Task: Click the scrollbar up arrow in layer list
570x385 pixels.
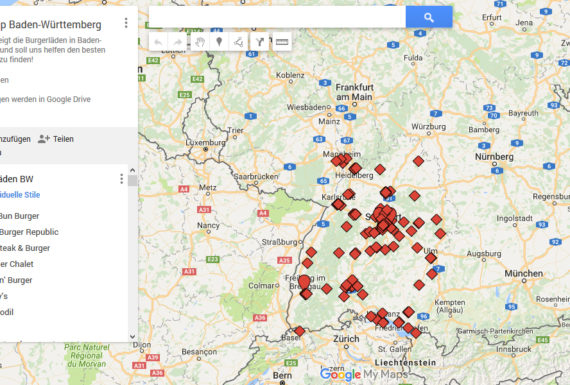Action: click(132, 170)
